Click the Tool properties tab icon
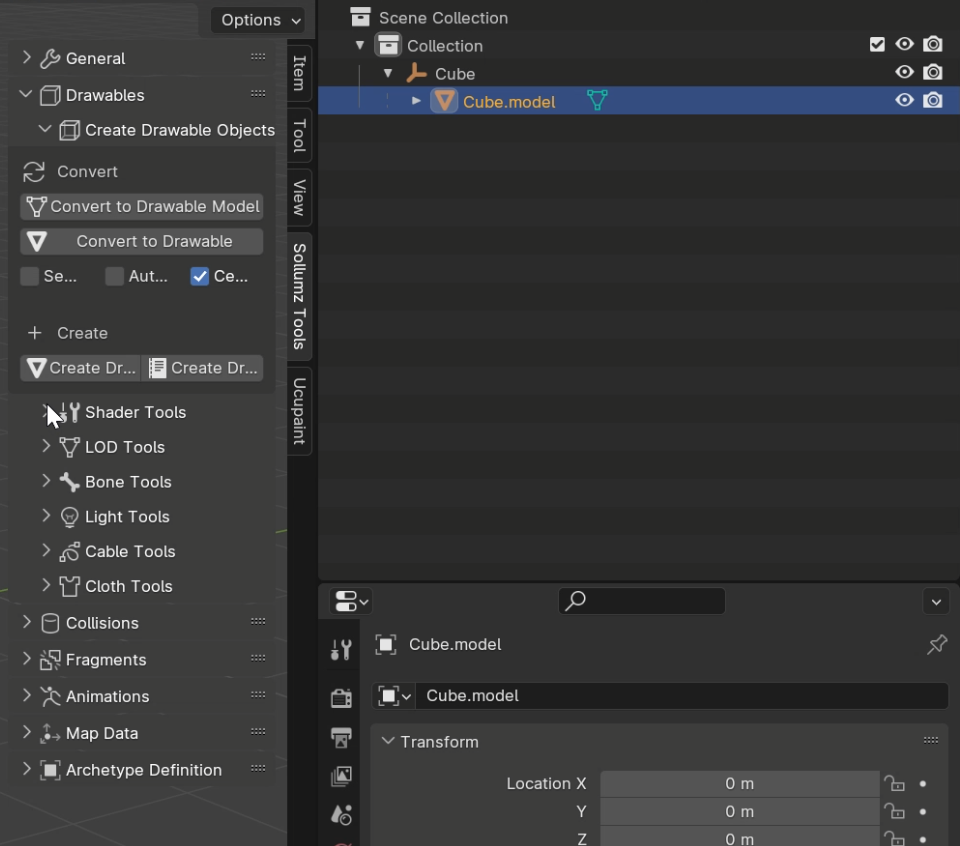Viewport: 960px width, 846px height. [341, 650]
